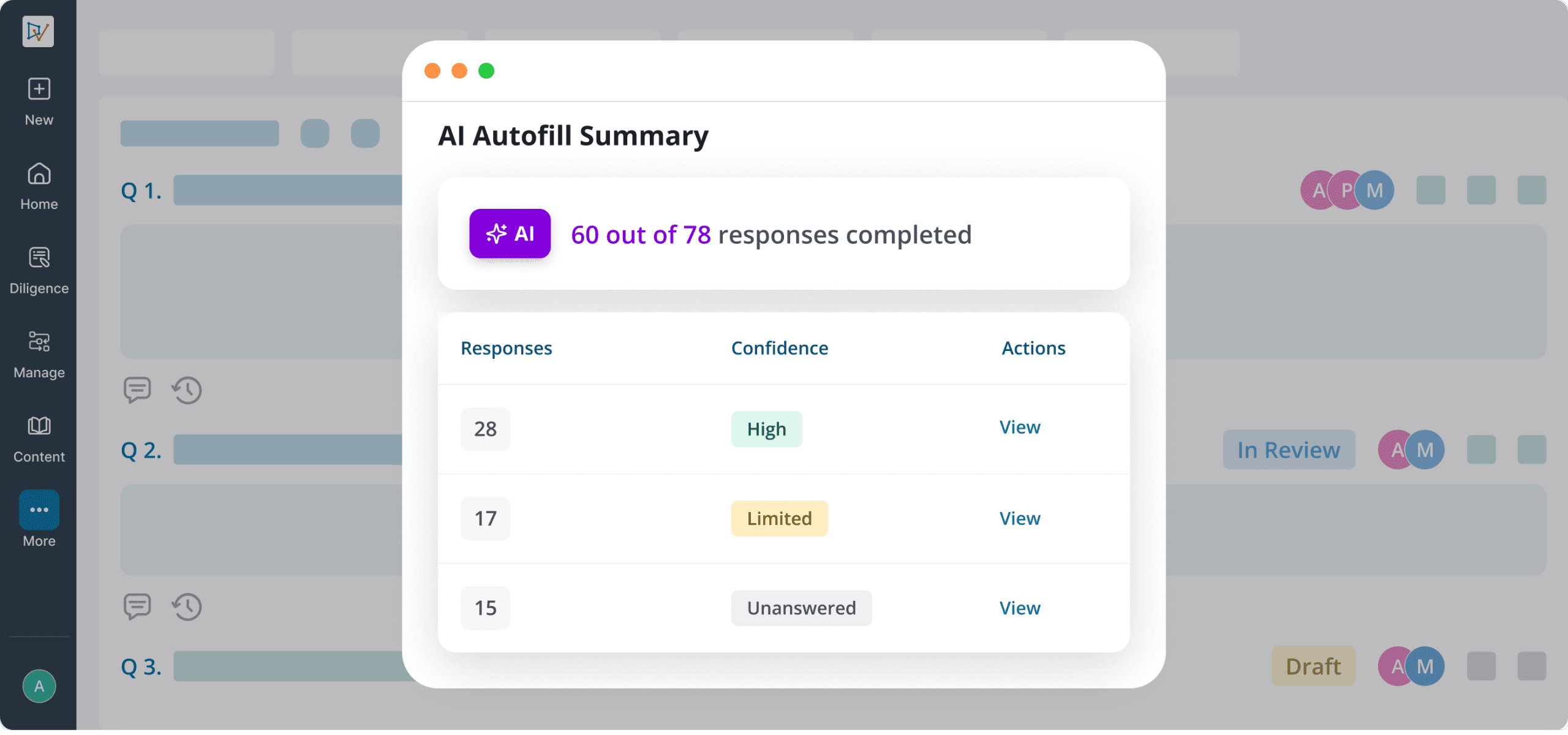Viewport: 1568px width, 735px height.
Task: Click the In Review status on Q 2.
Action: (x=1289, y=450)
